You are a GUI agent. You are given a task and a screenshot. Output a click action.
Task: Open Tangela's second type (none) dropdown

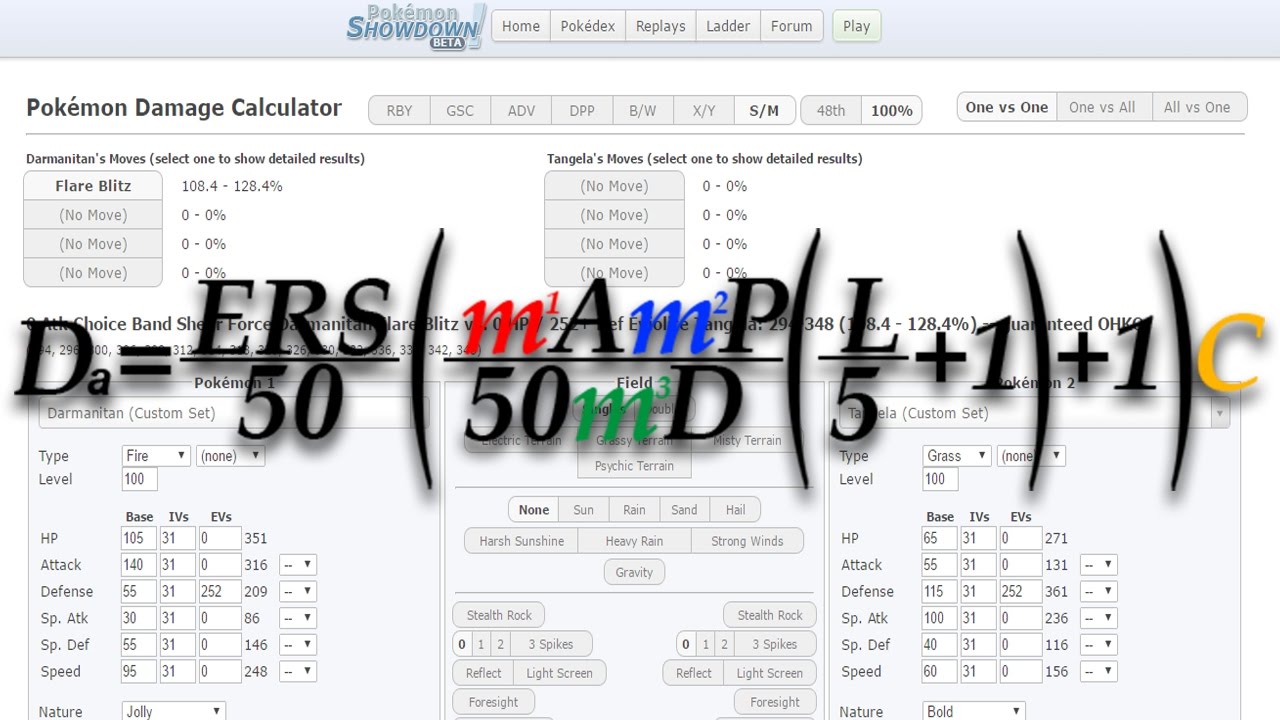(x=1031, y=456)
